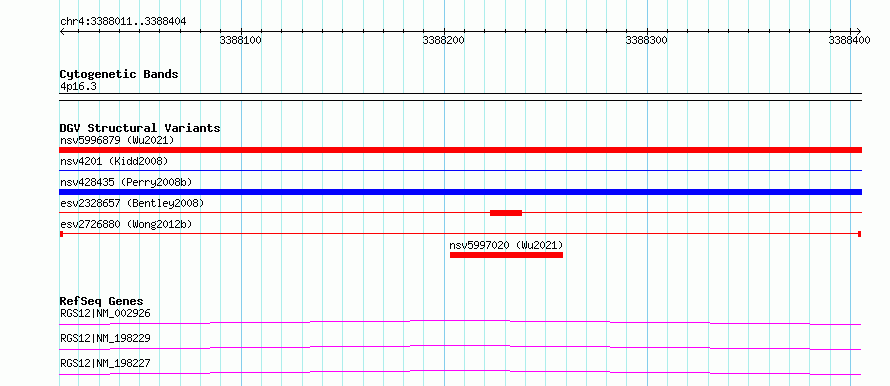Open the Cytogenetic Bands track heading

[119, 74]
